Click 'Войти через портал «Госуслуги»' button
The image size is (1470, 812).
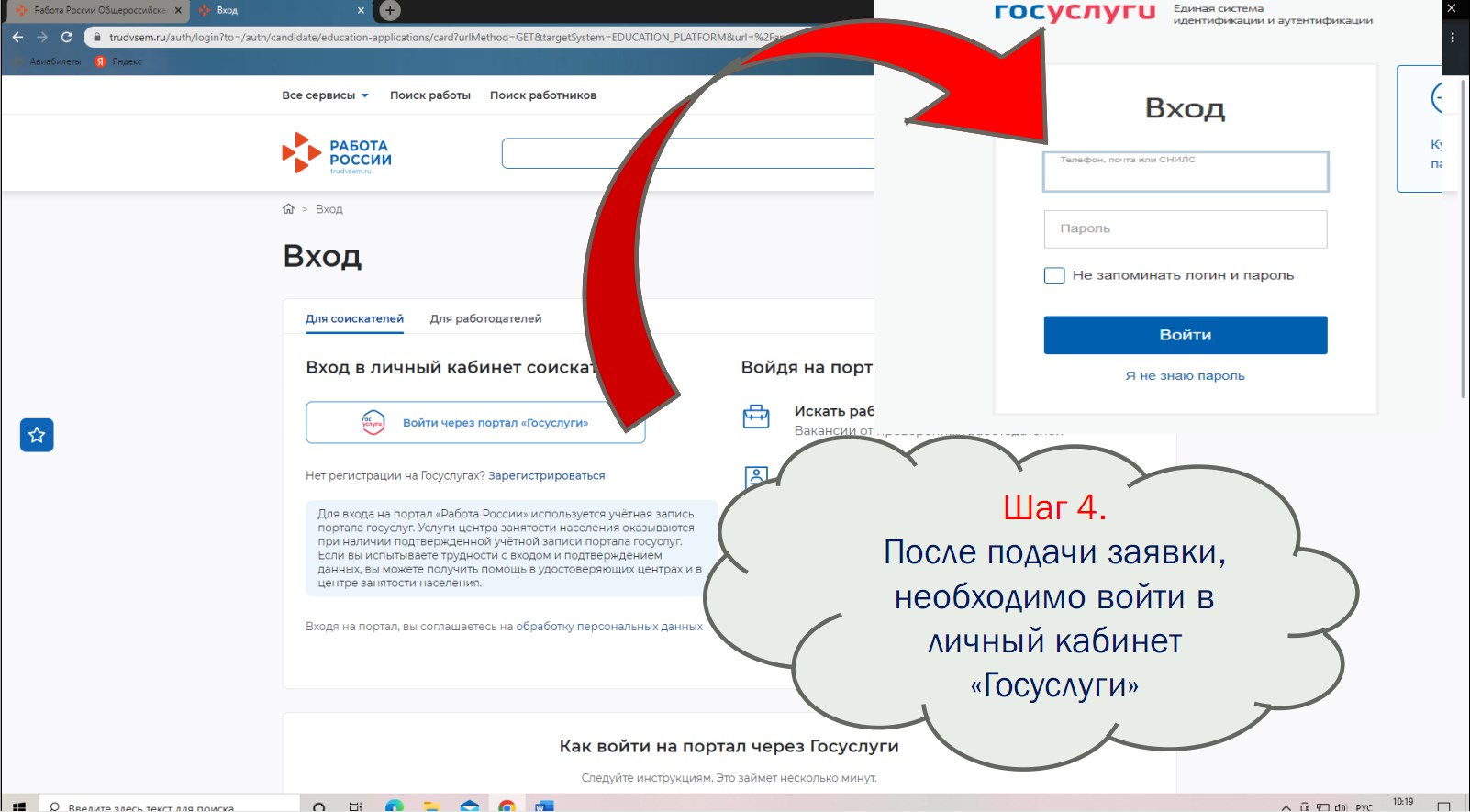[475, 423]
